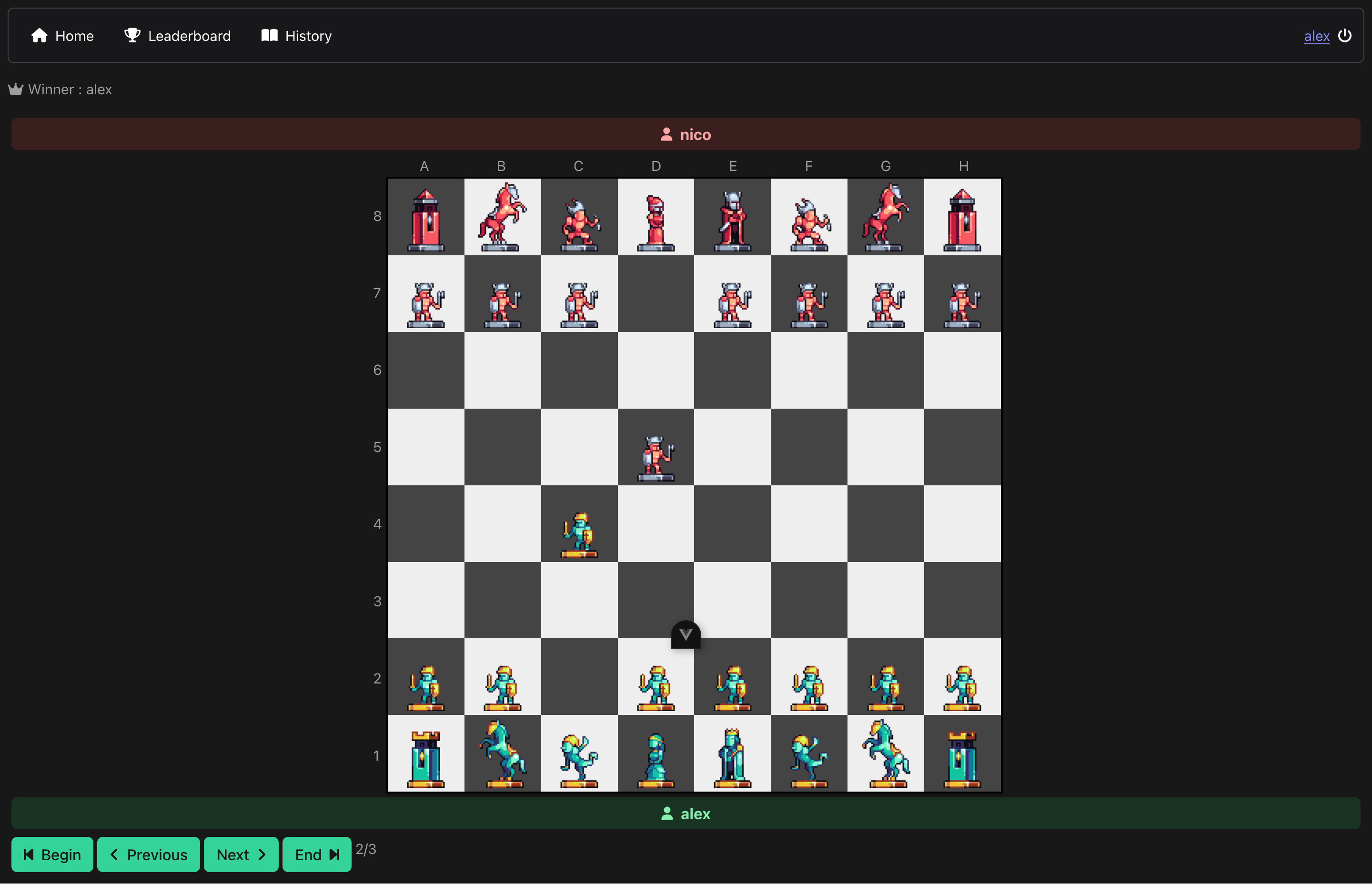Select the teal knight on G1
This screenshot has width=1372, height=884.
pyautogui.click(x=885, y=754)
